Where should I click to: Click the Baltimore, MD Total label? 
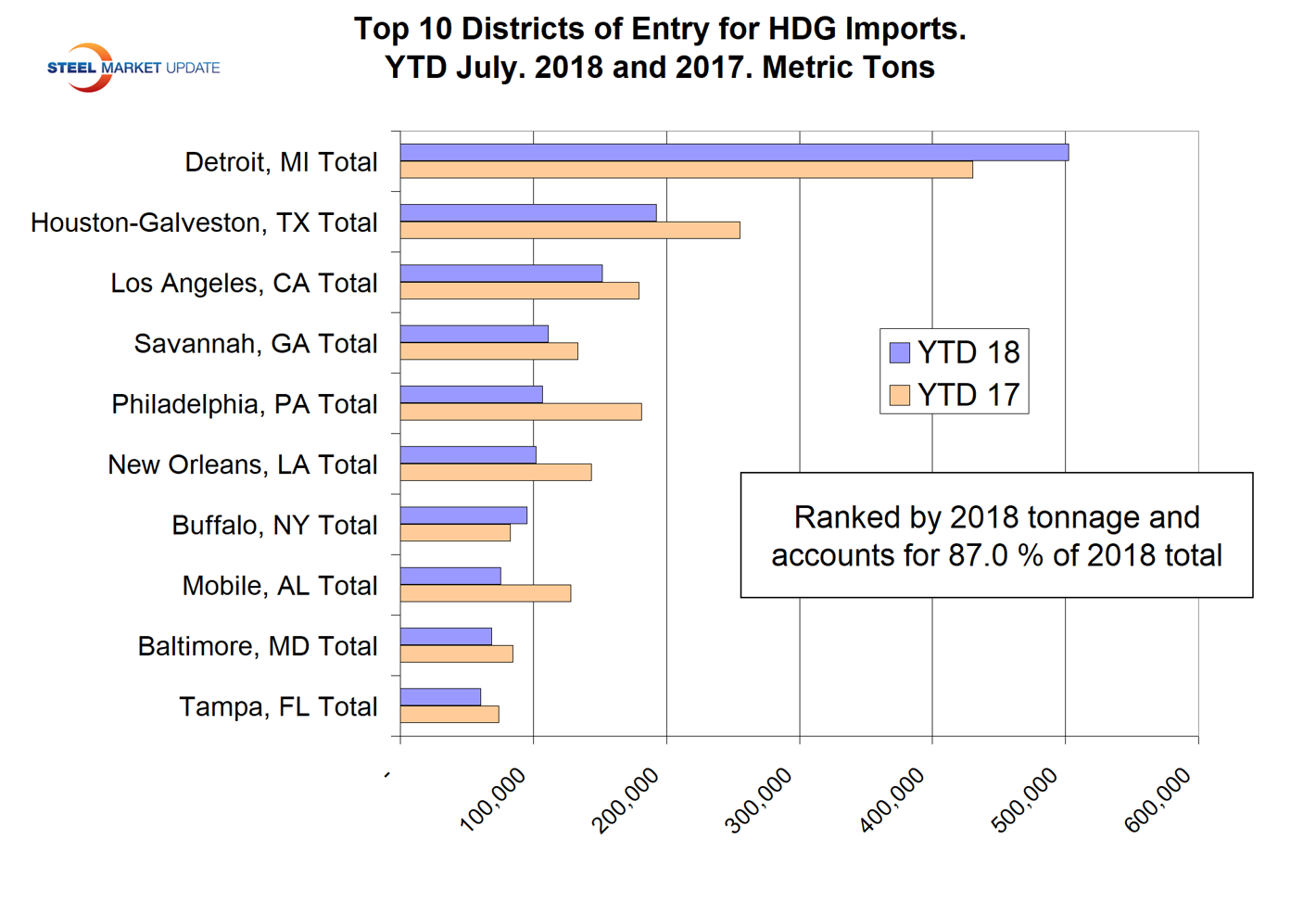257,647
